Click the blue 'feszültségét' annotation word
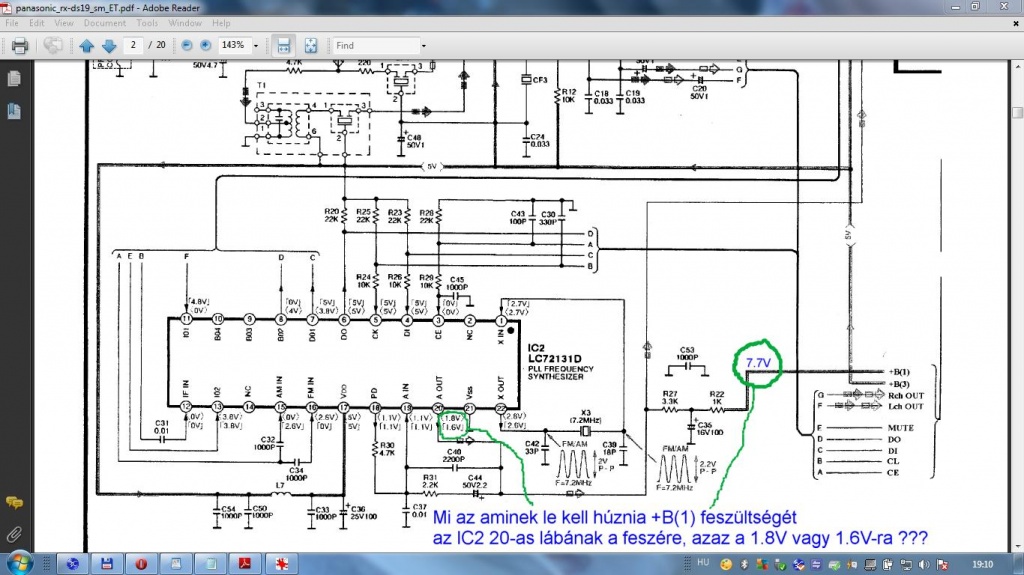This screenshot has width=1024, height=575. pyautogui.click(x=748, y=518)
